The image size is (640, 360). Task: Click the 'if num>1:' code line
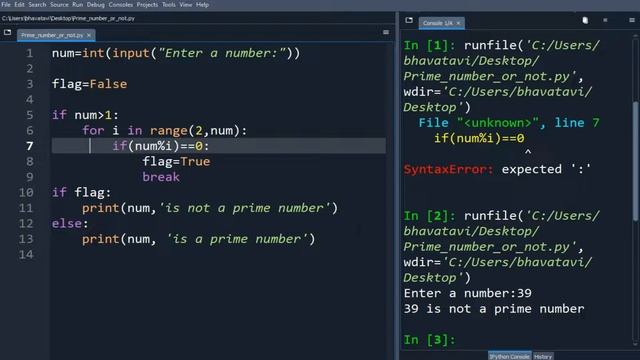click(85, 115)
